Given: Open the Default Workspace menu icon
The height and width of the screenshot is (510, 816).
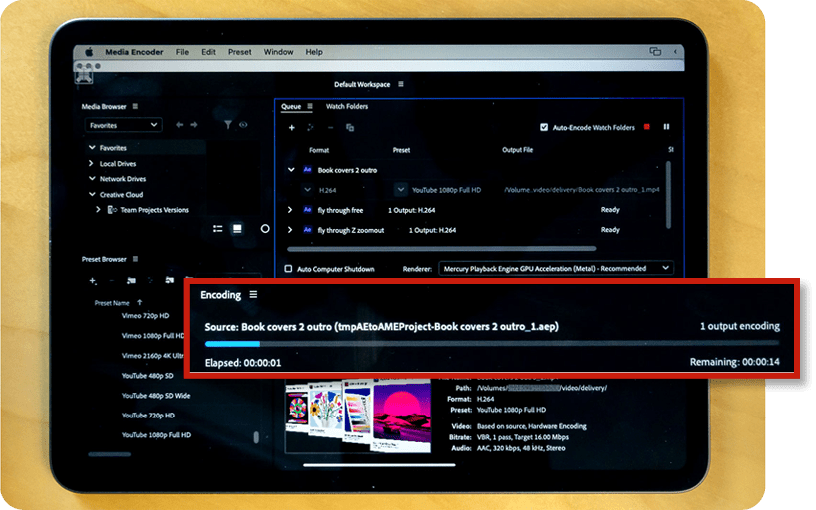Looking at the screenshot, I should [x=401, y=84].
